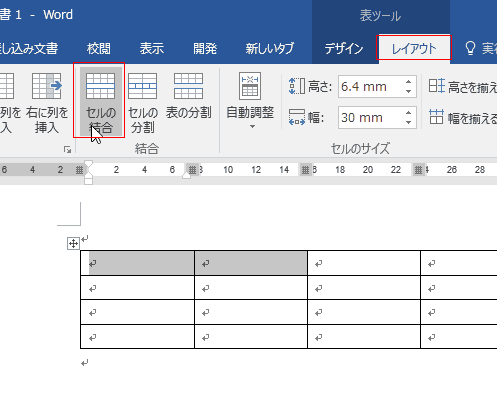Insert column to the right (右に列を挿入)
This screenshot has height=398, width=497.
tap(47, 102)
